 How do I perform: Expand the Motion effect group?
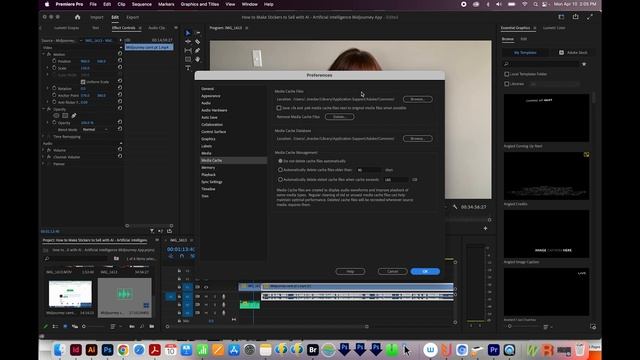click(44, 54)
